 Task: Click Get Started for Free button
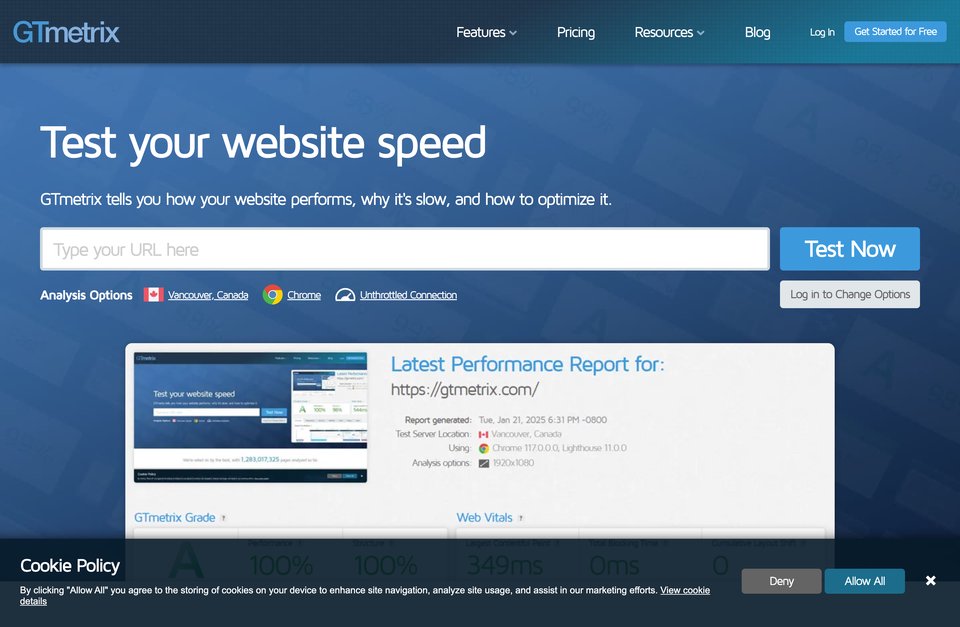tap(895, 32)
